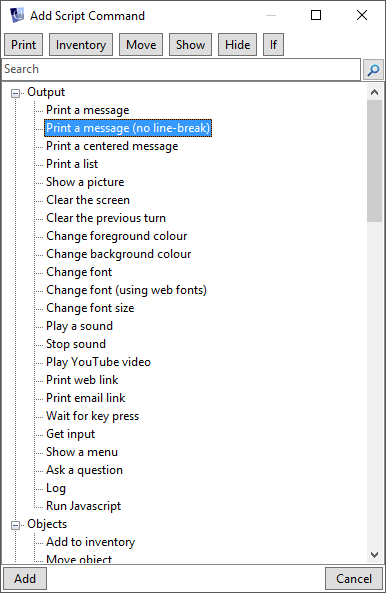Maximize the Add Script Command window
386x593 pixels.
316,15
